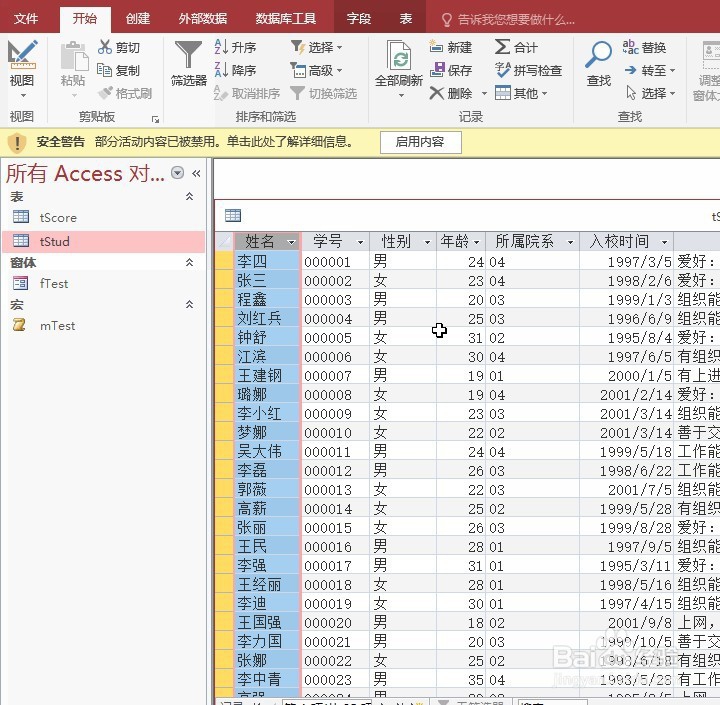Switch to the 表 ribbon tab
The height and width of the screenshot is (705, 720).
[405, 19]
